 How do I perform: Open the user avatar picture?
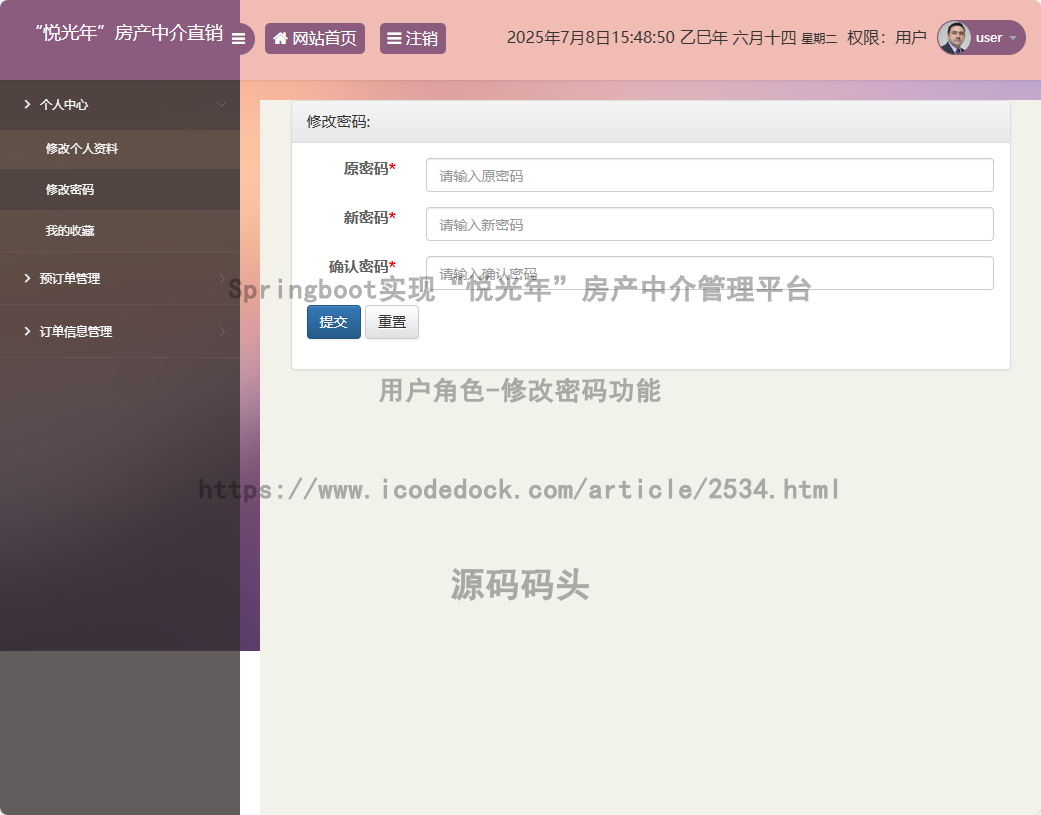click(x=954, y=38)
